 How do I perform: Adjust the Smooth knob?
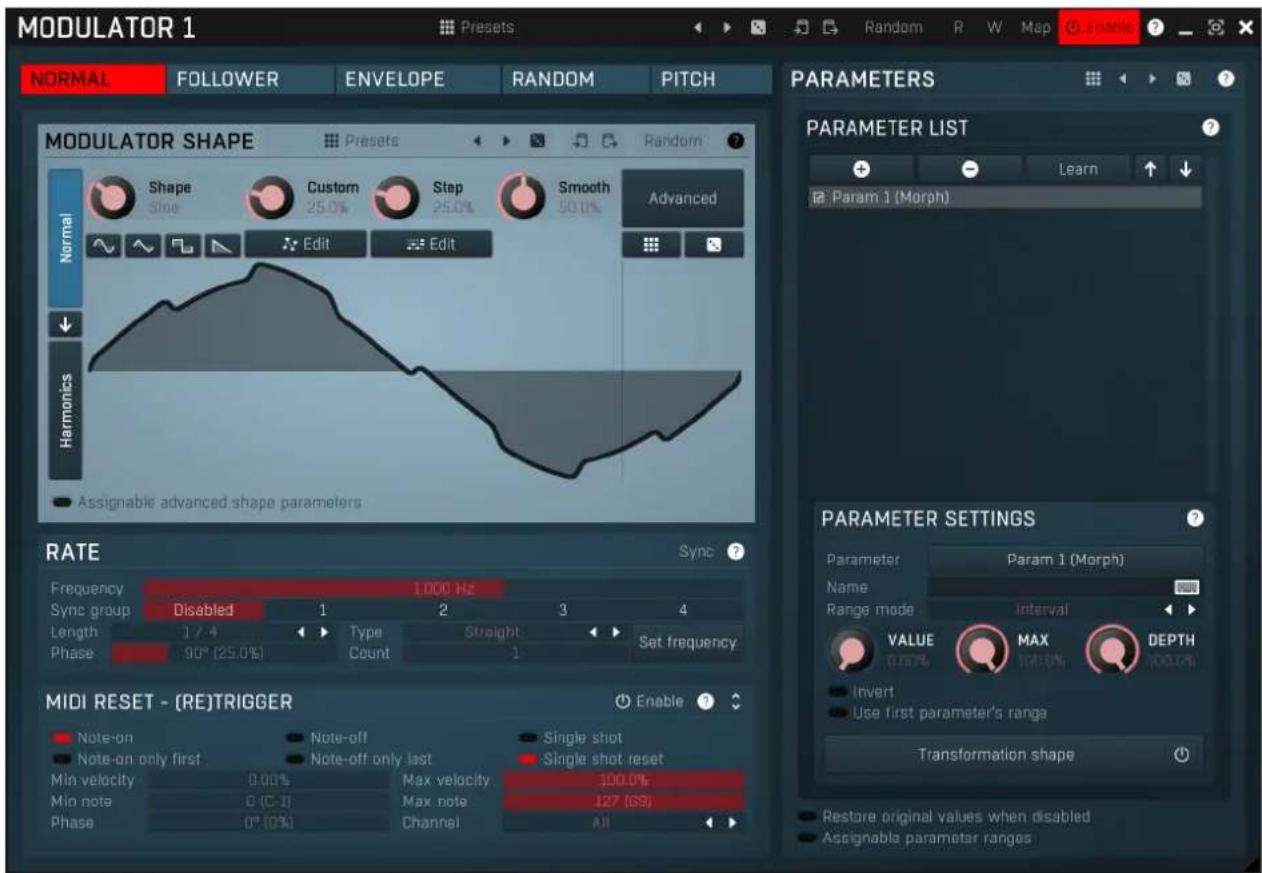521,198
